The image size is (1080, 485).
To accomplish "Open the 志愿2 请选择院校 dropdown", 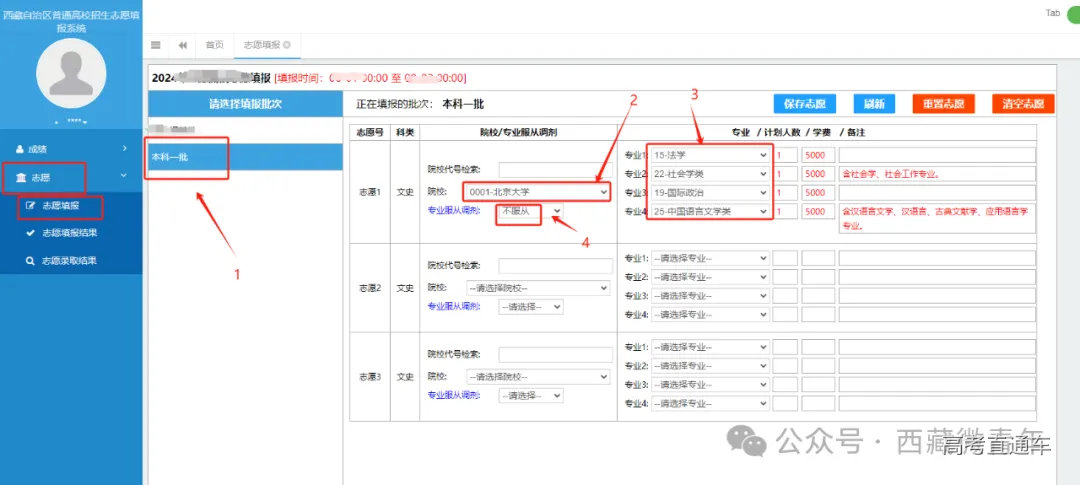I will tap(535, 287).
